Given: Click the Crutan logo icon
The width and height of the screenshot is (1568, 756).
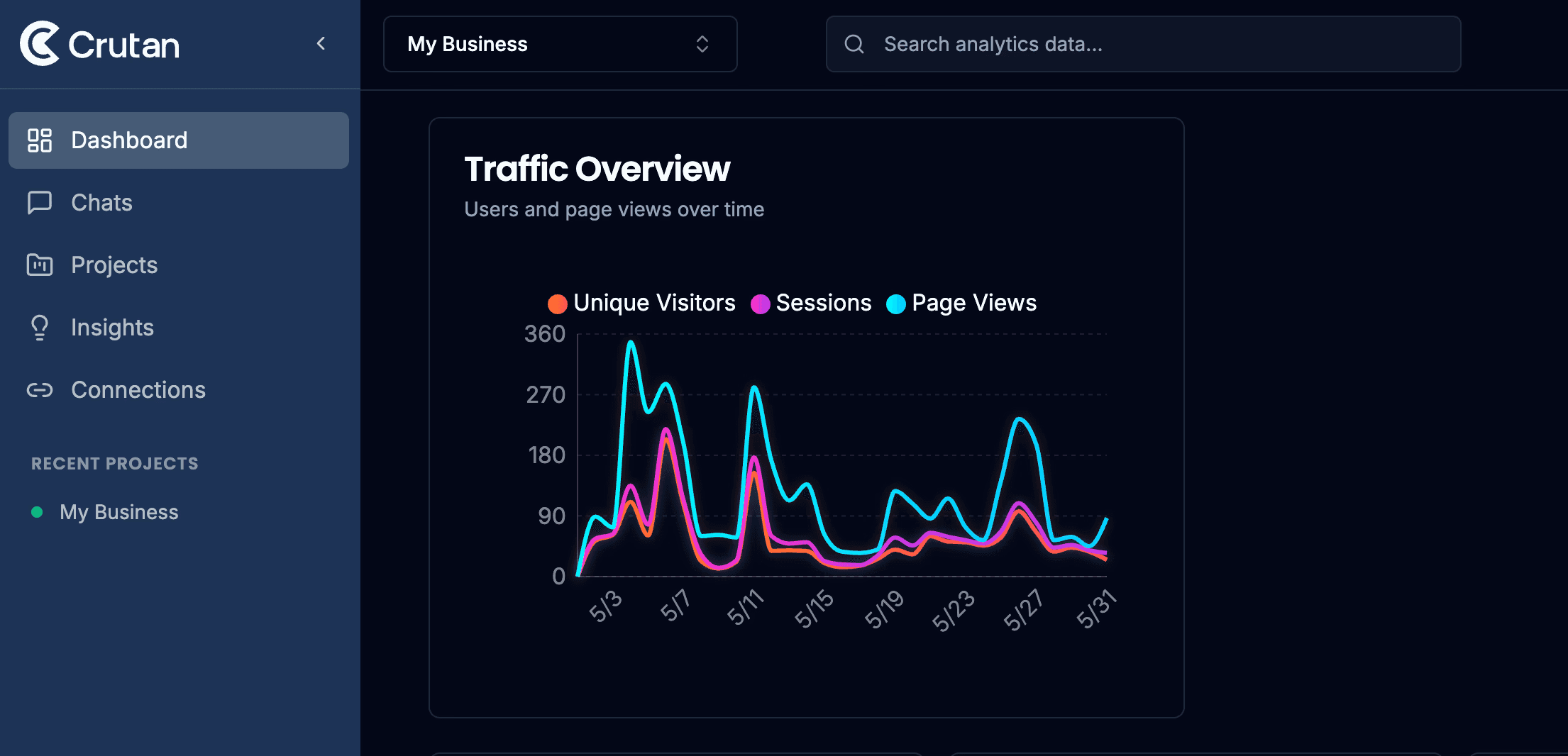Looking at the screenshot, I should coord(40,43).
